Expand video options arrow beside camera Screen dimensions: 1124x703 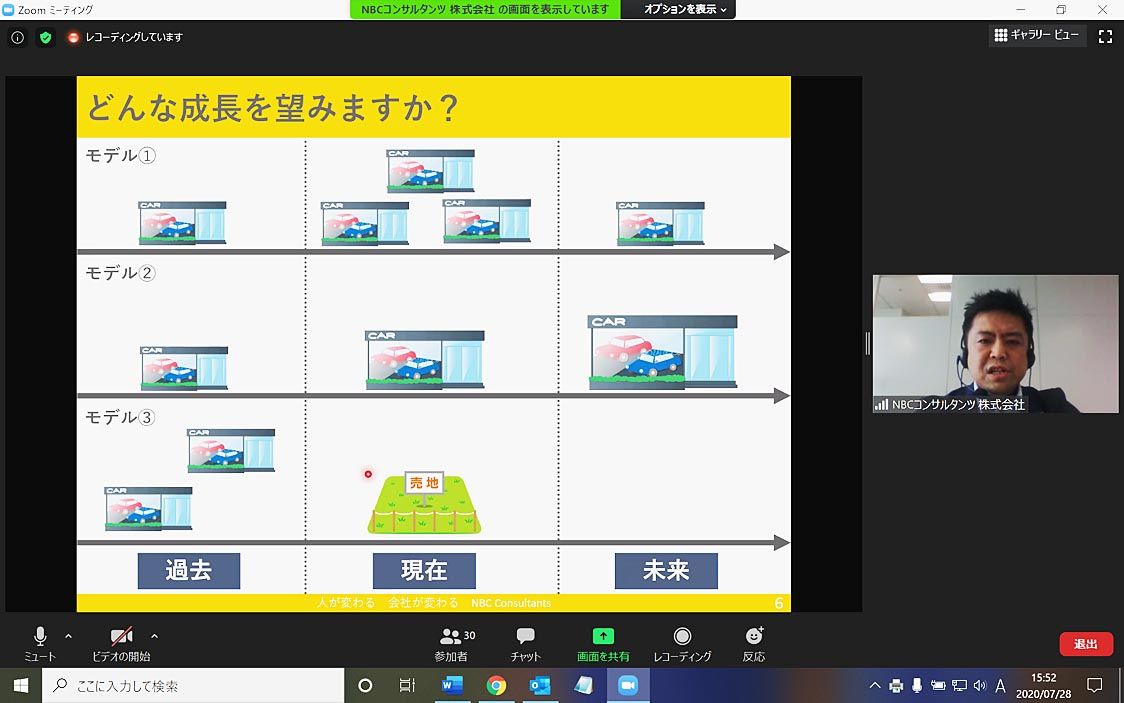tap(154, 635)
